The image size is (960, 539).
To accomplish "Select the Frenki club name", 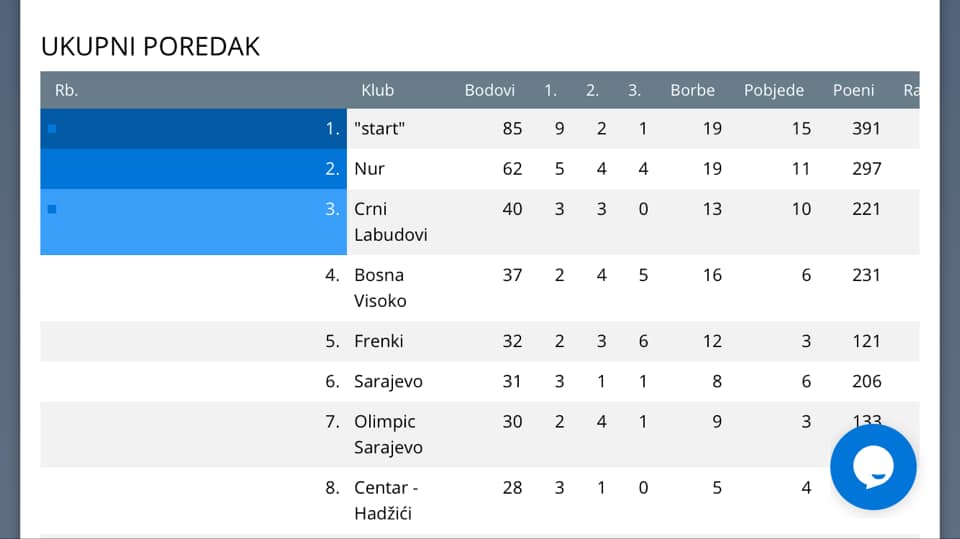I will 378,341.
